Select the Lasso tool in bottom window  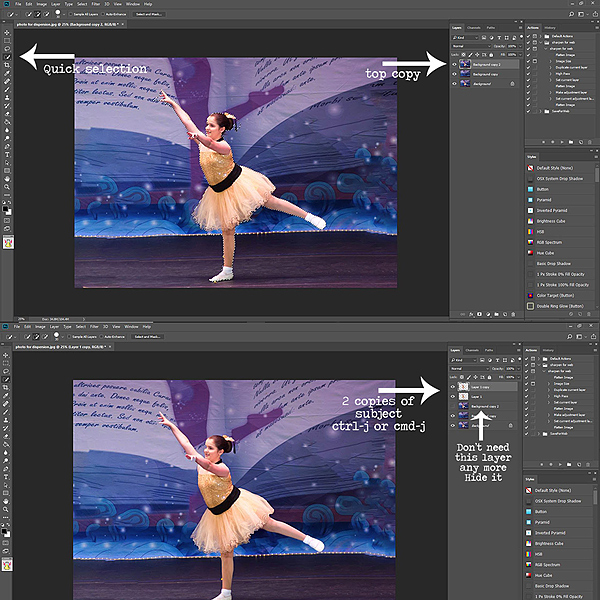pyautogui.click(x=6, y=371)
